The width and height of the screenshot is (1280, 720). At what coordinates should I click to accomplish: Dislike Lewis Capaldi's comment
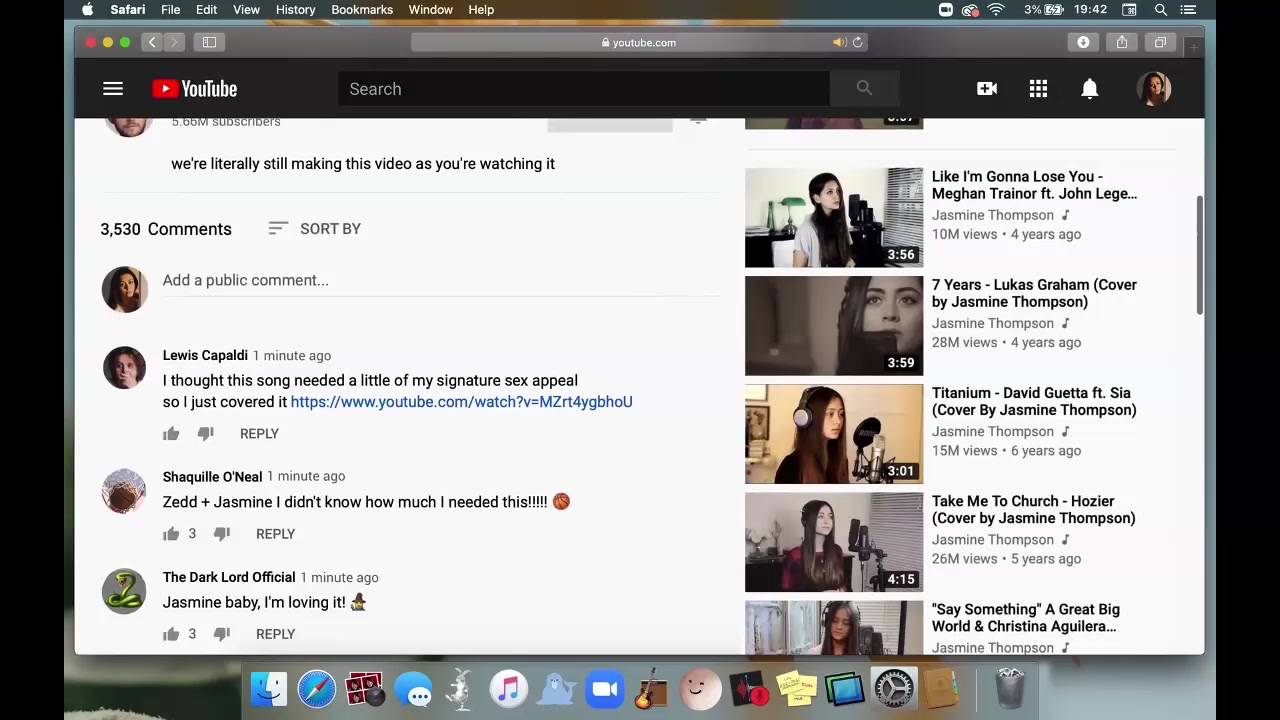click(x=205, y=433)
